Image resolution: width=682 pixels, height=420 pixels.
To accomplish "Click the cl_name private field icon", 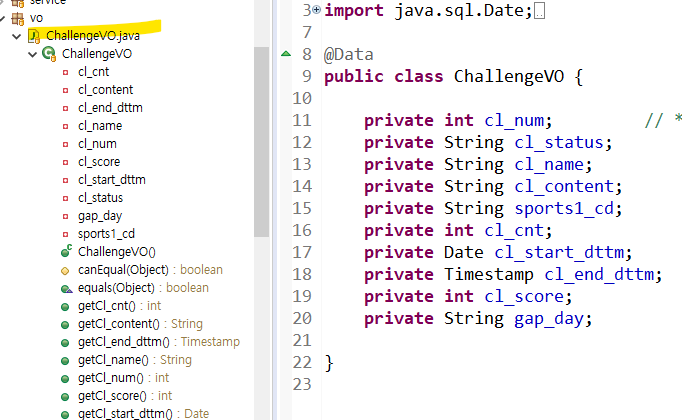I will [x=65, y=127].
